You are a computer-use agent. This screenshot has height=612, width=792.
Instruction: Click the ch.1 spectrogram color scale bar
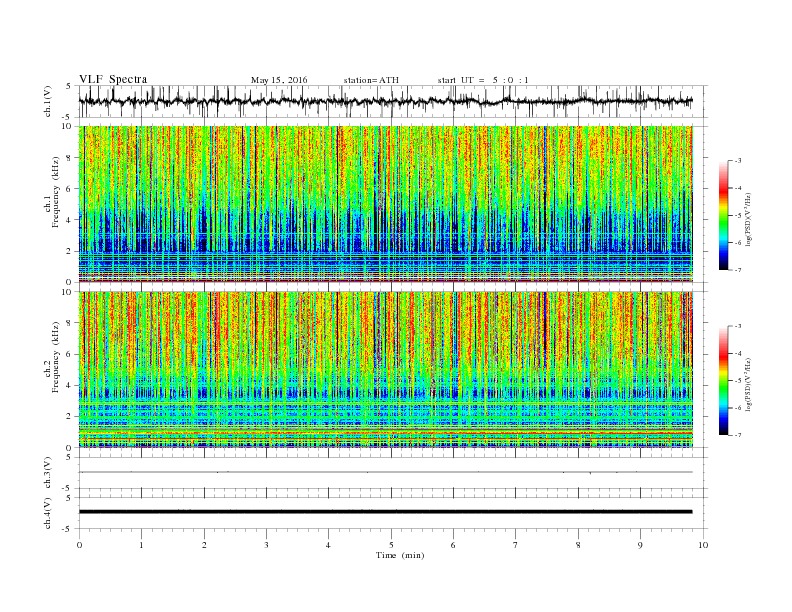724,216
